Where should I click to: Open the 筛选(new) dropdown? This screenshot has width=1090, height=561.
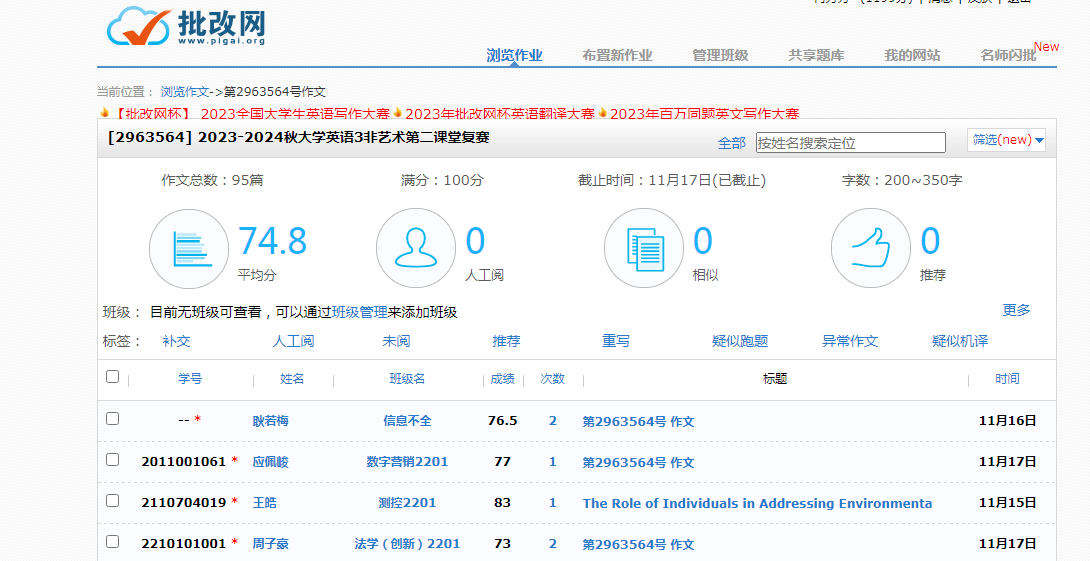click(x=1007, y=140)
